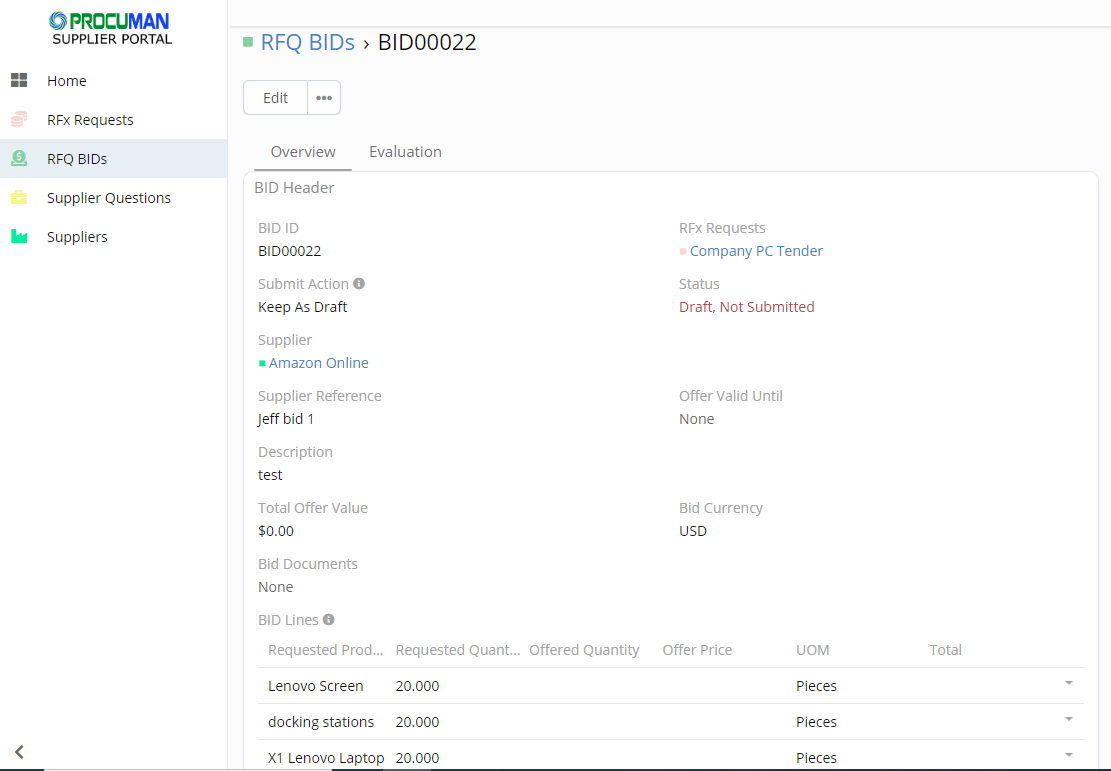Switch to the Overview tab
The width and height of the screenshot is (1111, 771).
coord(303,152)
